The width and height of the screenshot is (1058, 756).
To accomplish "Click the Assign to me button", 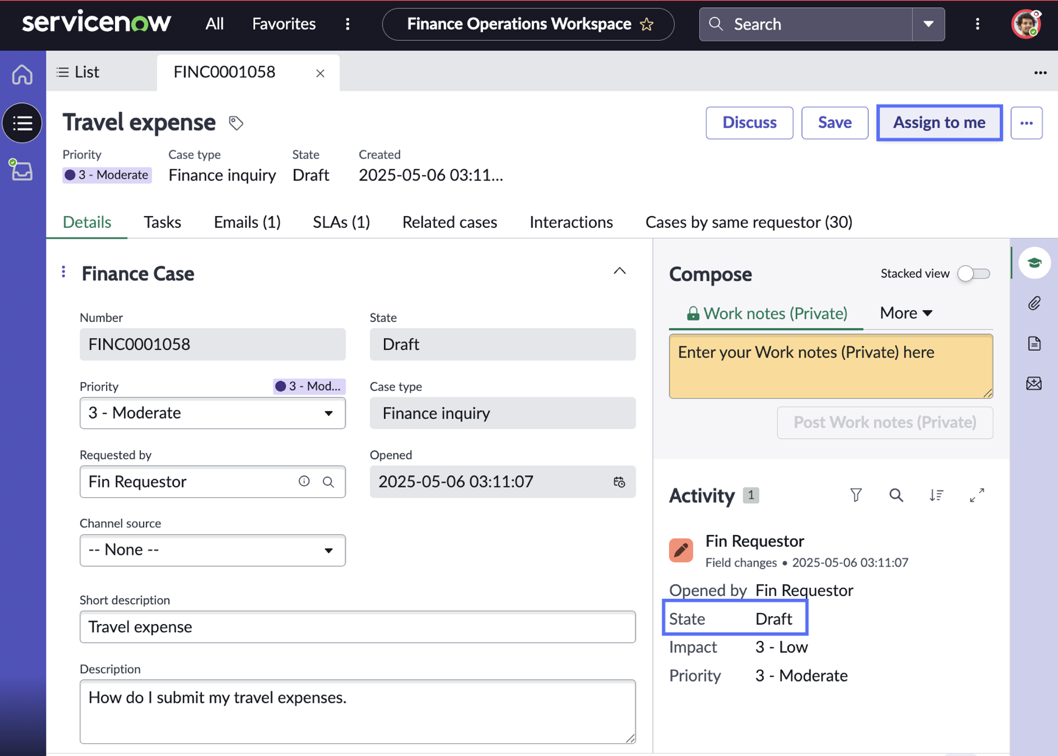I will pyautogui.click(x=939, y=123).
